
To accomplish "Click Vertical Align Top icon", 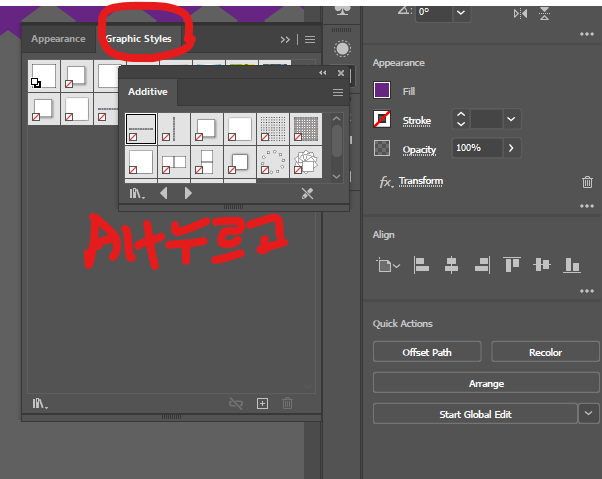I will pyautogui.click(x=512, y=265).
